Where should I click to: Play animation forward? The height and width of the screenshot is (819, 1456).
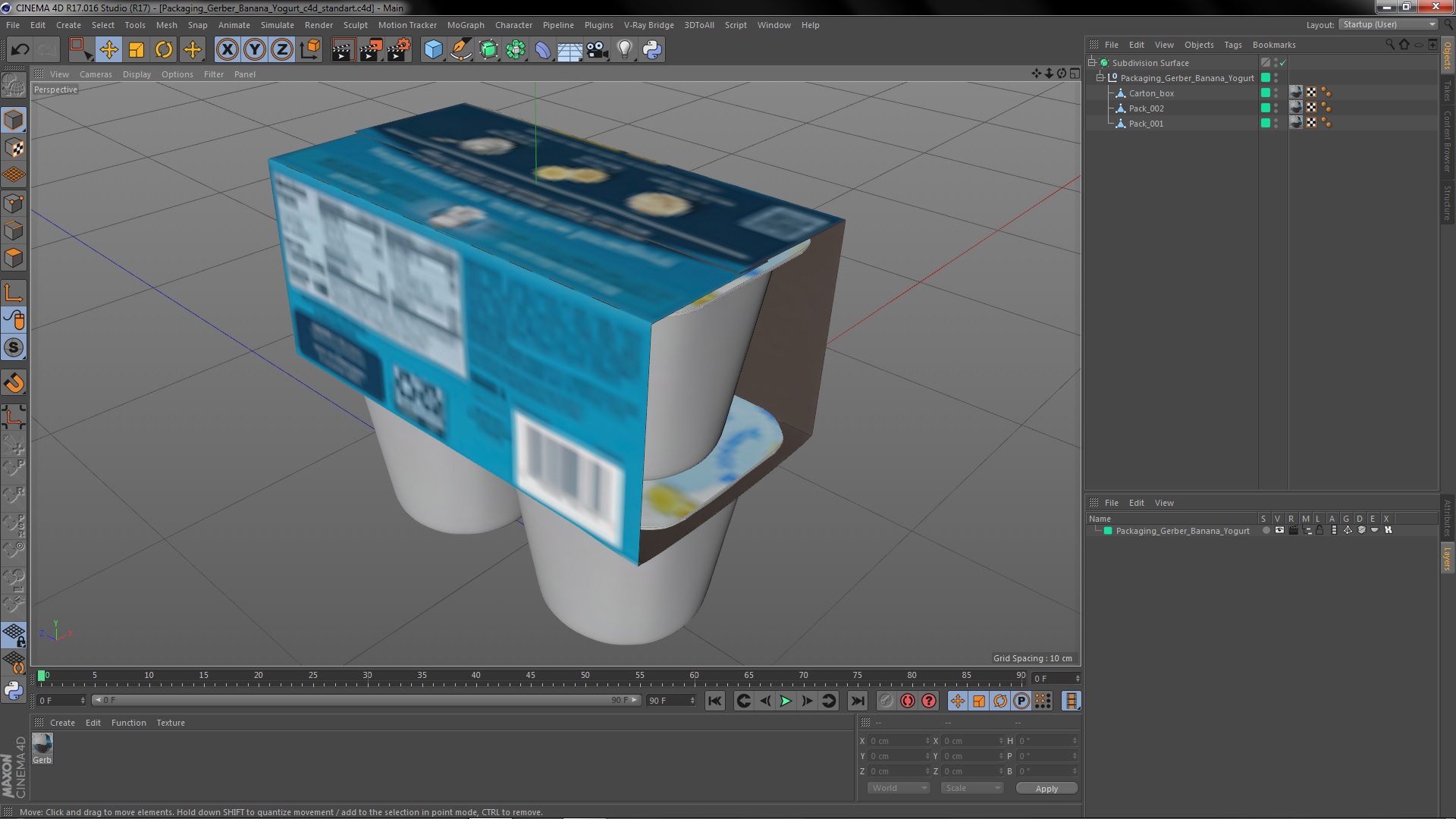[x=786, y=701]
